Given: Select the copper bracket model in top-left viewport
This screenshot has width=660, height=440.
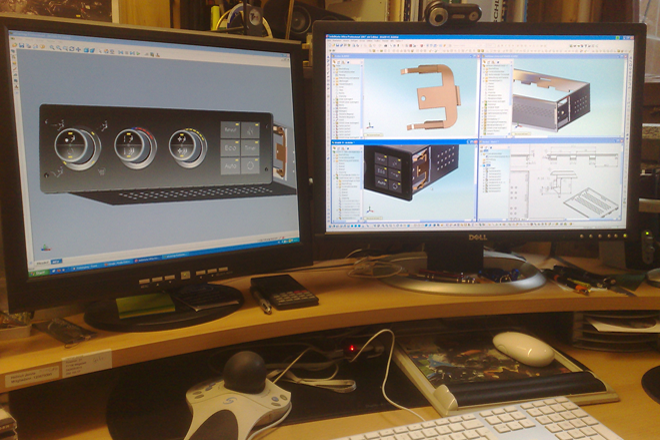Looking at the screenshot, I should click(431, 98).
